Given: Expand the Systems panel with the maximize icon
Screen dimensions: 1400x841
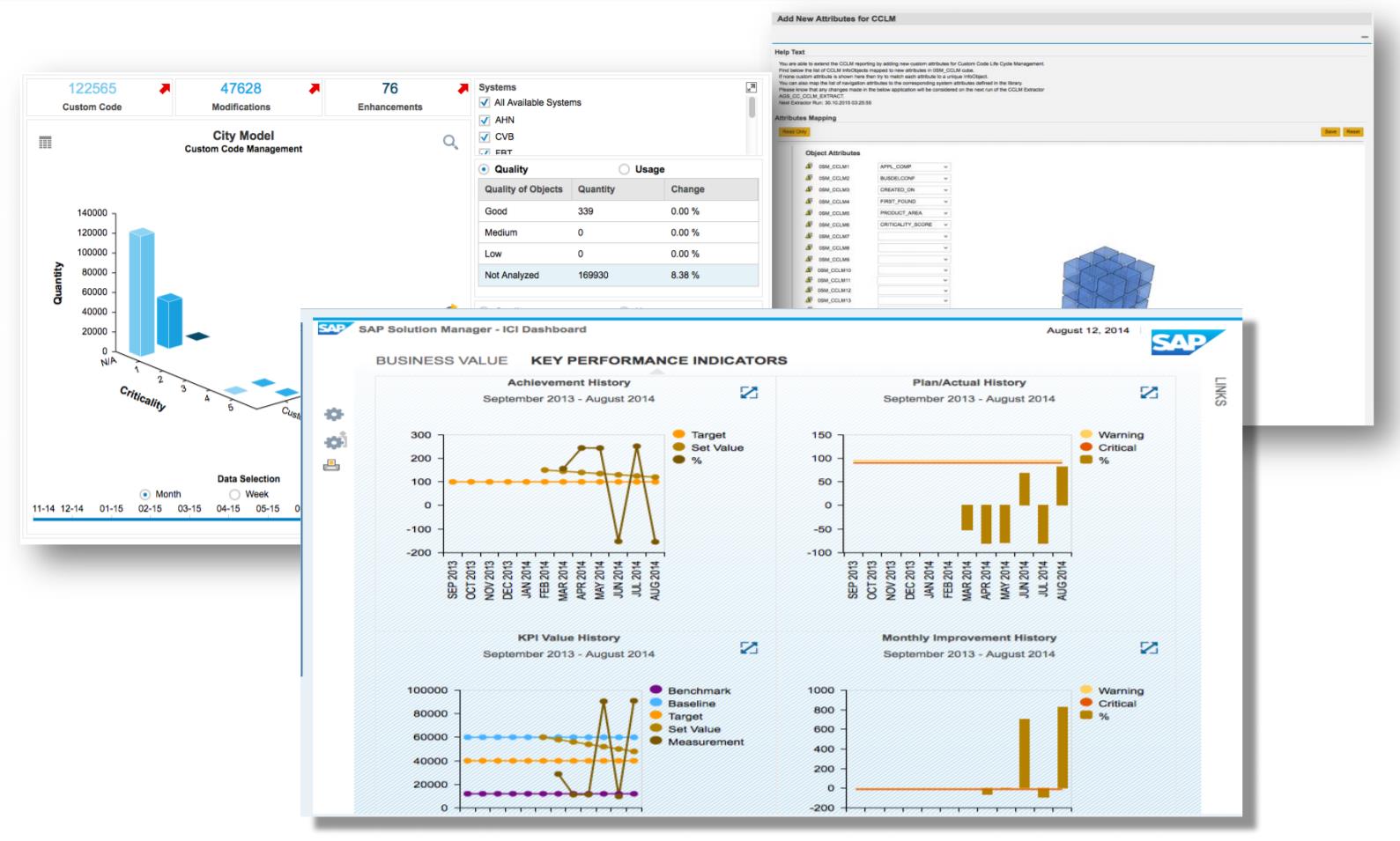Looking at the screenshot, I should (x=752, y=87).
